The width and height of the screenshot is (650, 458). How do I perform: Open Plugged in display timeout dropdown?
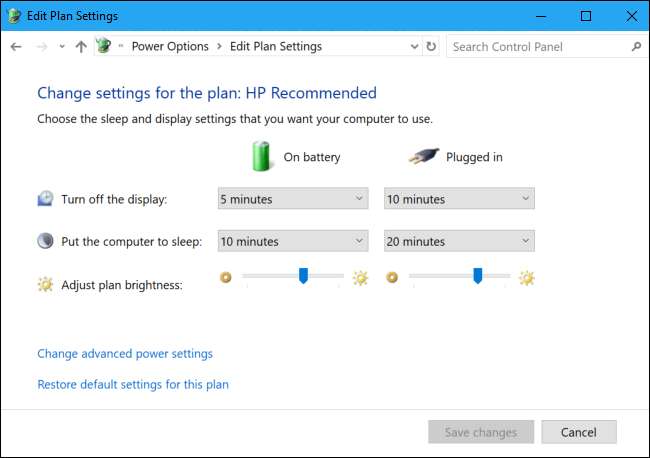[x=459, y=199]
